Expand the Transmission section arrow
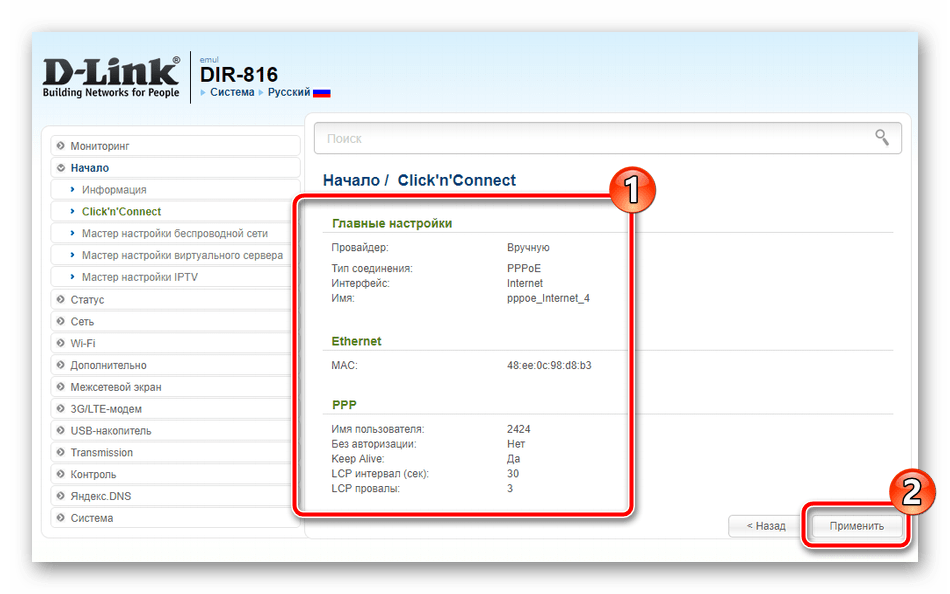The width and height of the screenshot is (950, 594). (x=61, y=452)
